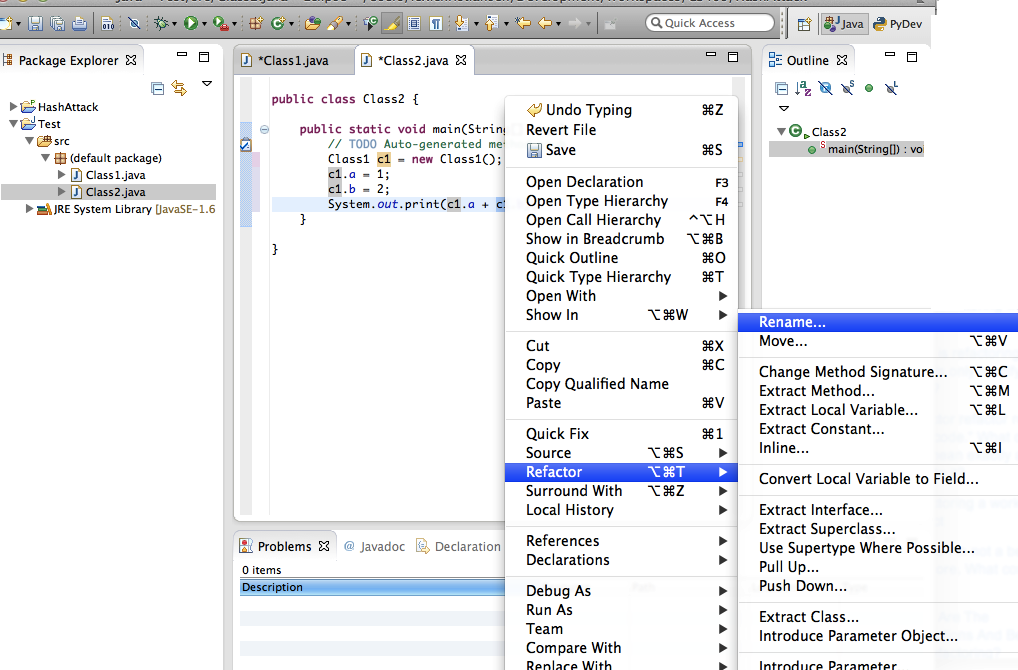1018x670 pixels.
Task: Expand the Class1.java tree node
Action: coord(62,175)
